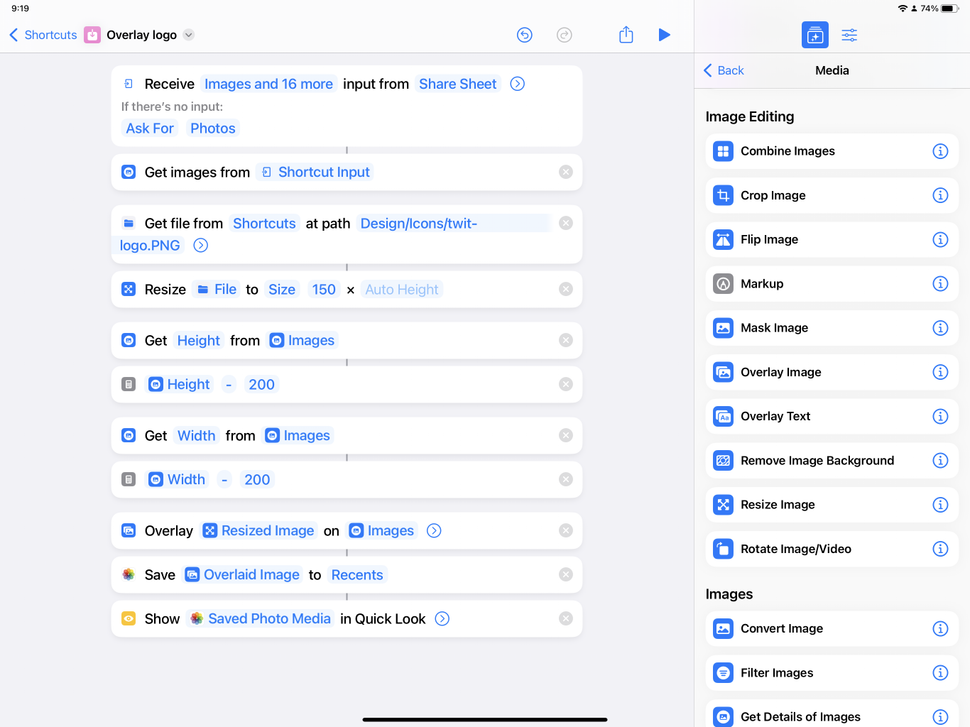Select the Overlay Text action
Image resolution: width=970 pixels, height=727 pixels.
pos(830,416)
